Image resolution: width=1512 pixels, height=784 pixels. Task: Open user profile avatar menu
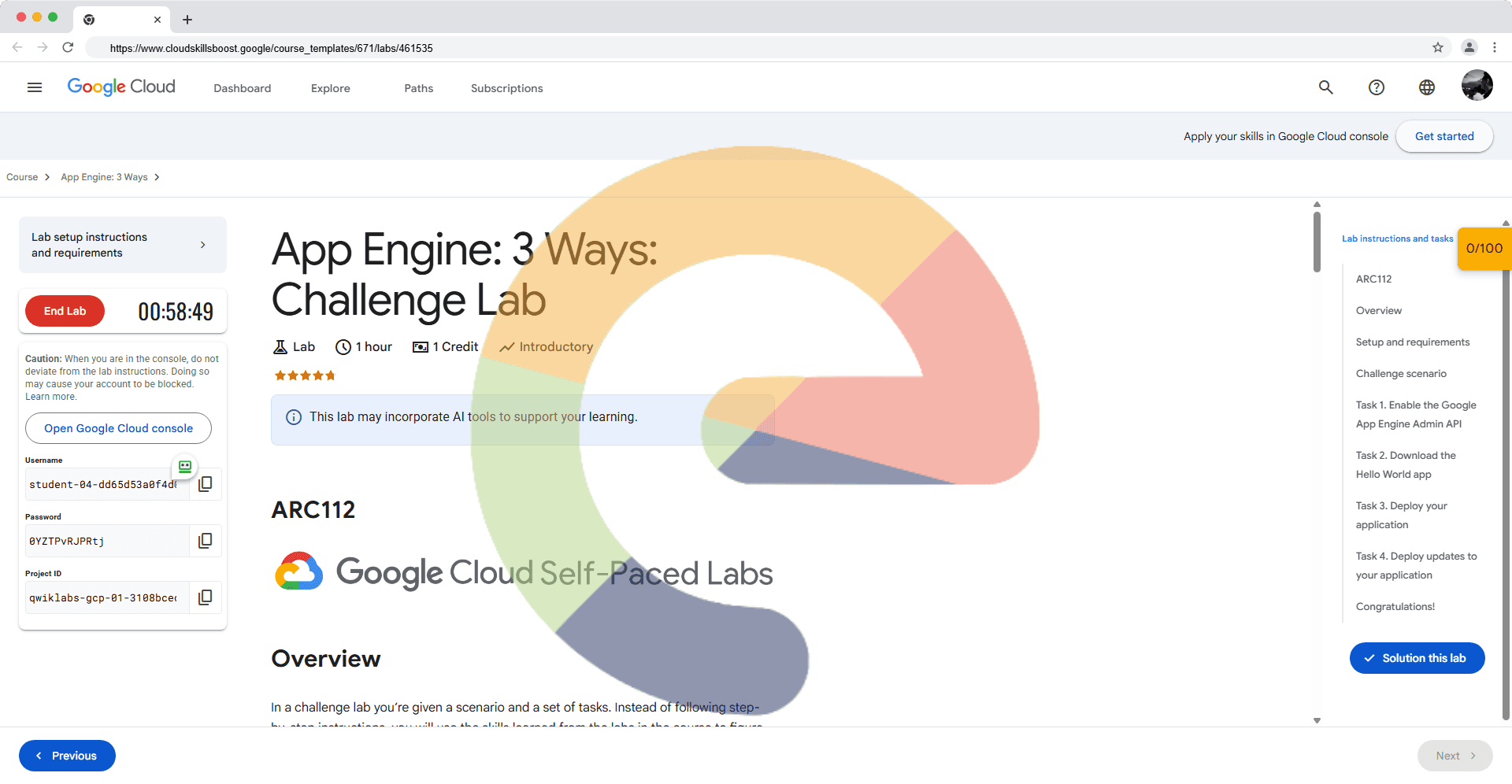[x=1477, y=86]
